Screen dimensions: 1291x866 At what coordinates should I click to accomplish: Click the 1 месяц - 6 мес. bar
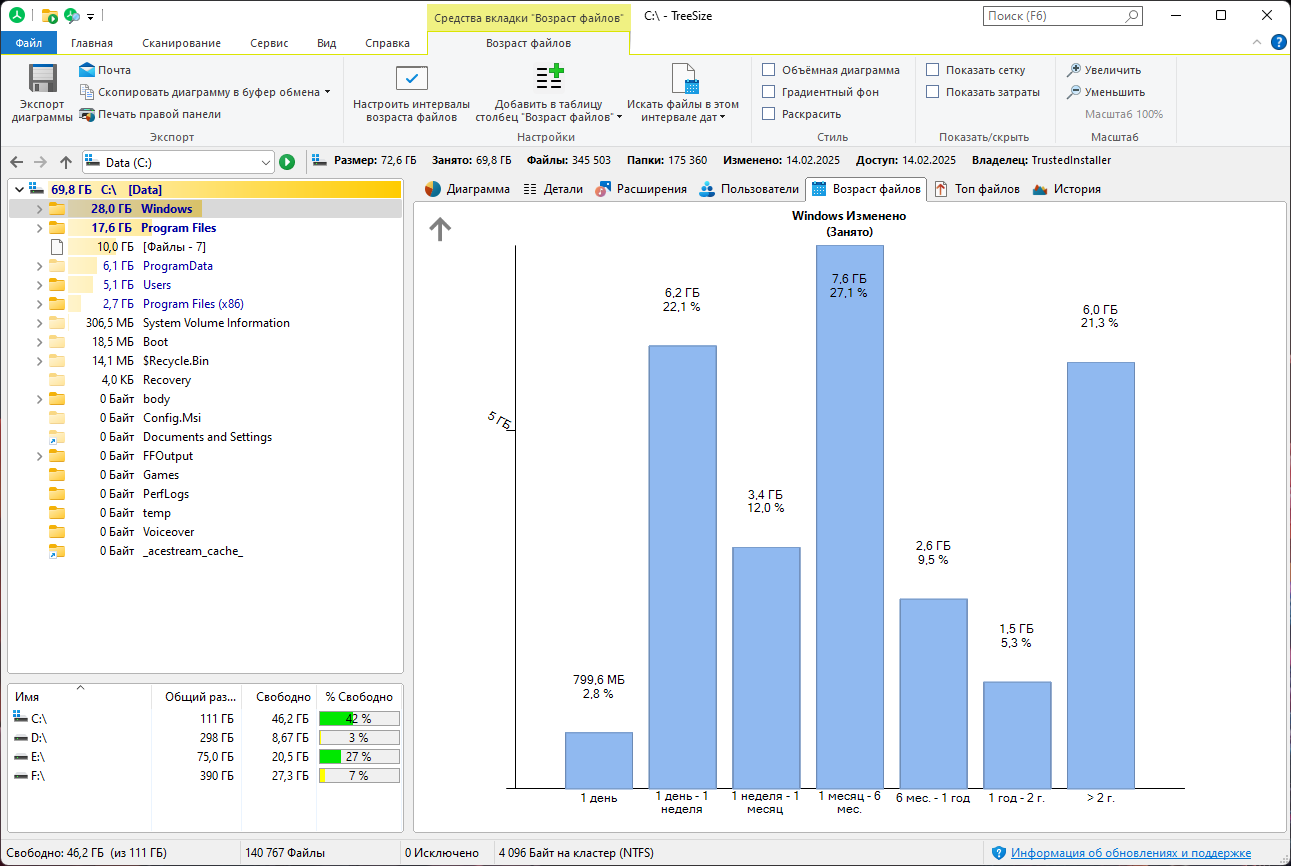pos(850,517)
